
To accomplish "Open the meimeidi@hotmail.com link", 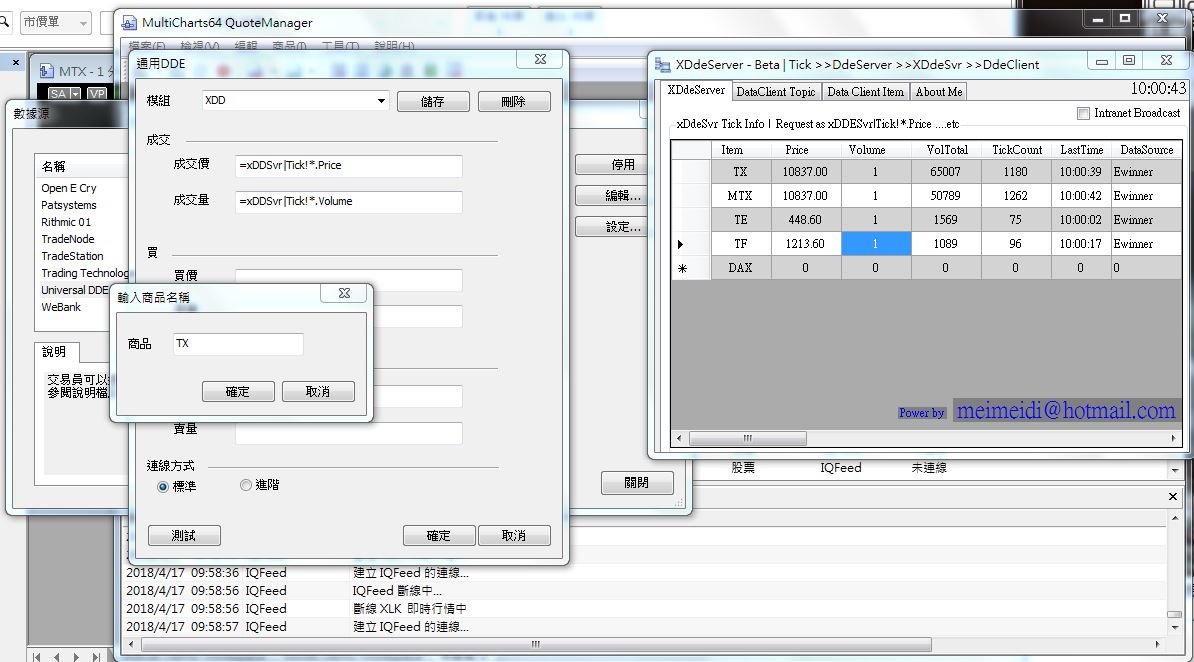I will (x=1065, y=411).
